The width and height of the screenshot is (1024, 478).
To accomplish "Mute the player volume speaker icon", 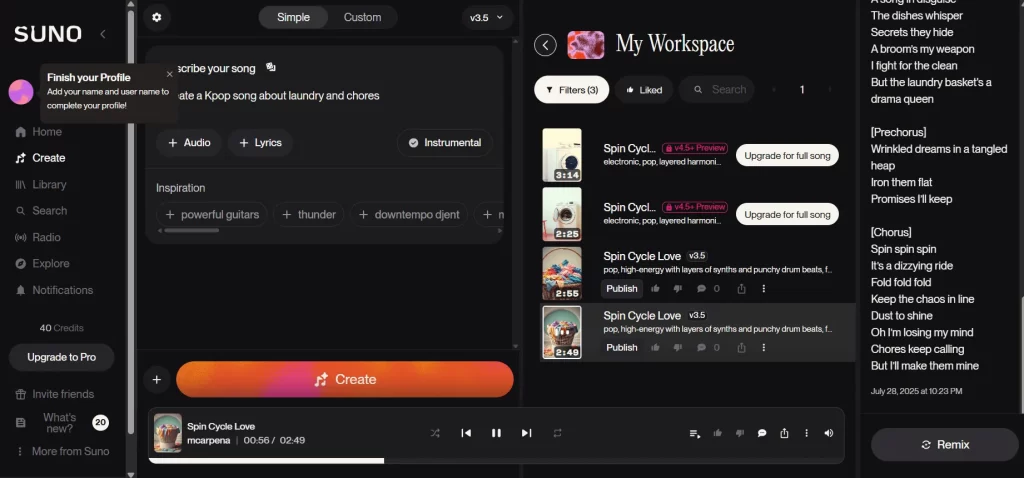I will (x=828, y=433).
